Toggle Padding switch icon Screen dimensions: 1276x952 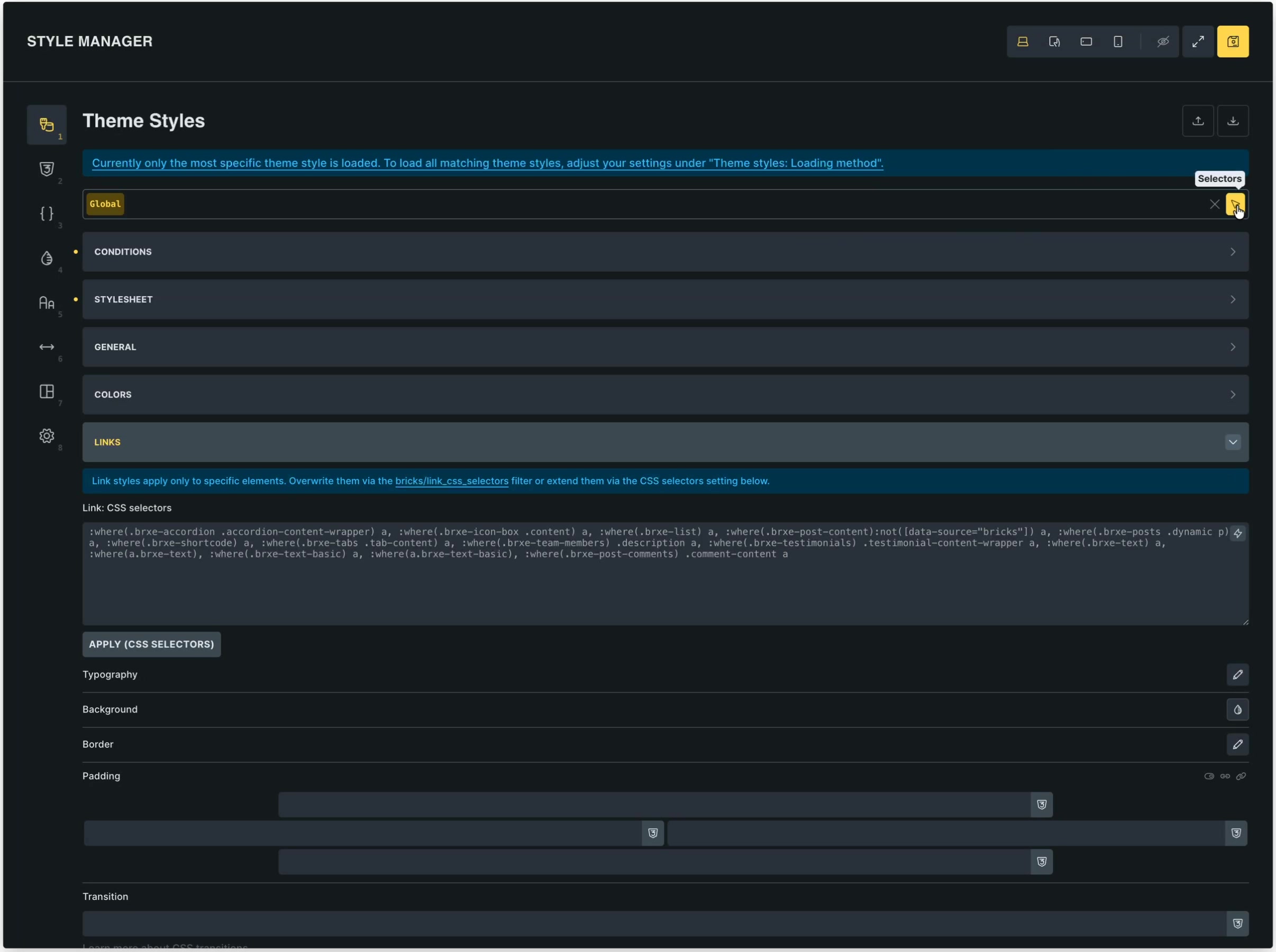pyautogui.click(x=1209, y=776)
